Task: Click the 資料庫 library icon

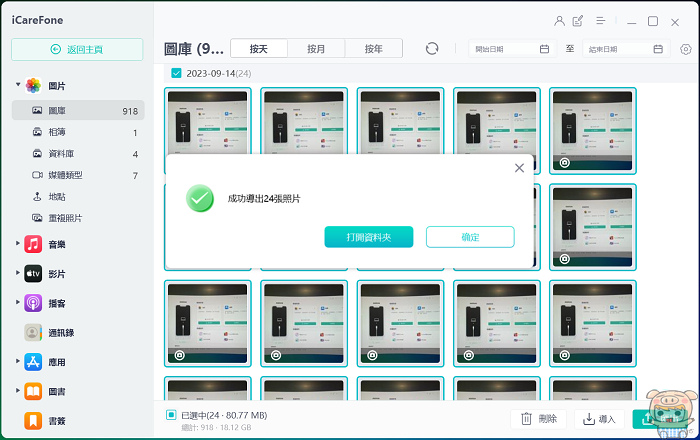Action: point(38,154)
